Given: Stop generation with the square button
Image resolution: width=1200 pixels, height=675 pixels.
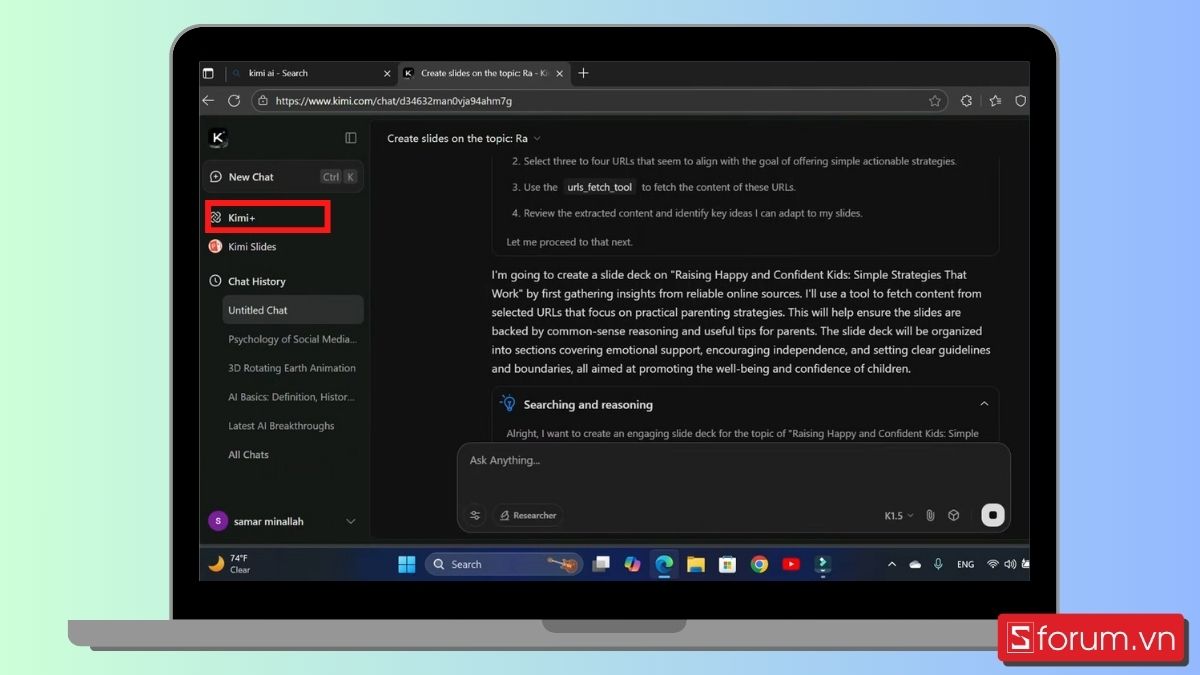Looking at the screenshot, I should 993,515.
